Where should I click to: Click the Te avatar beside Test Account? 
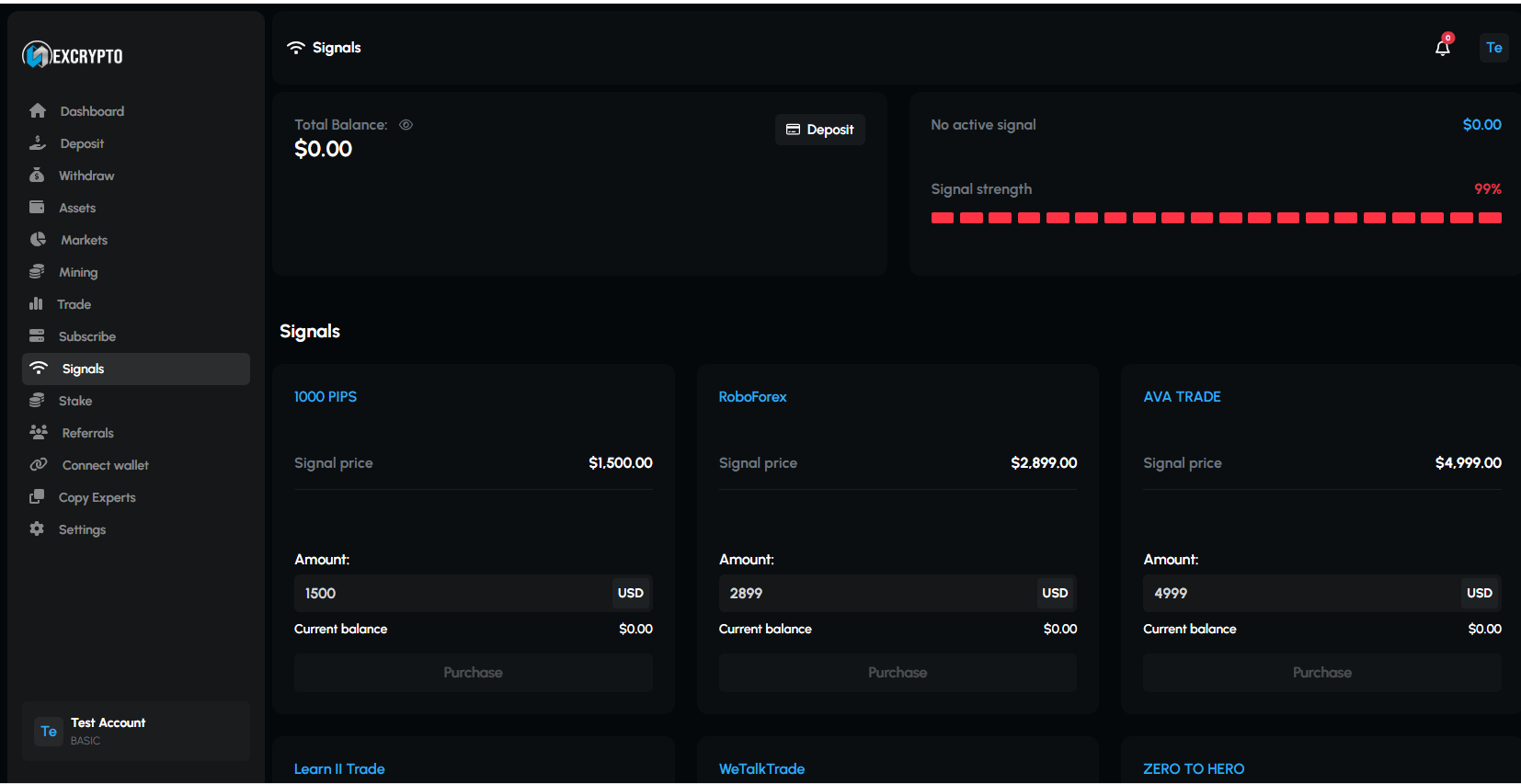[49, 732]
